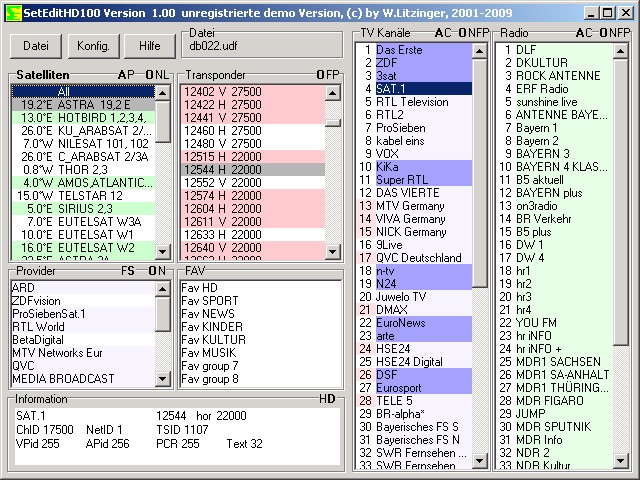Click the SetEditHD100 title bar application icon
The height and width of the screenshot is (480, 640).
tap(14, 13)
